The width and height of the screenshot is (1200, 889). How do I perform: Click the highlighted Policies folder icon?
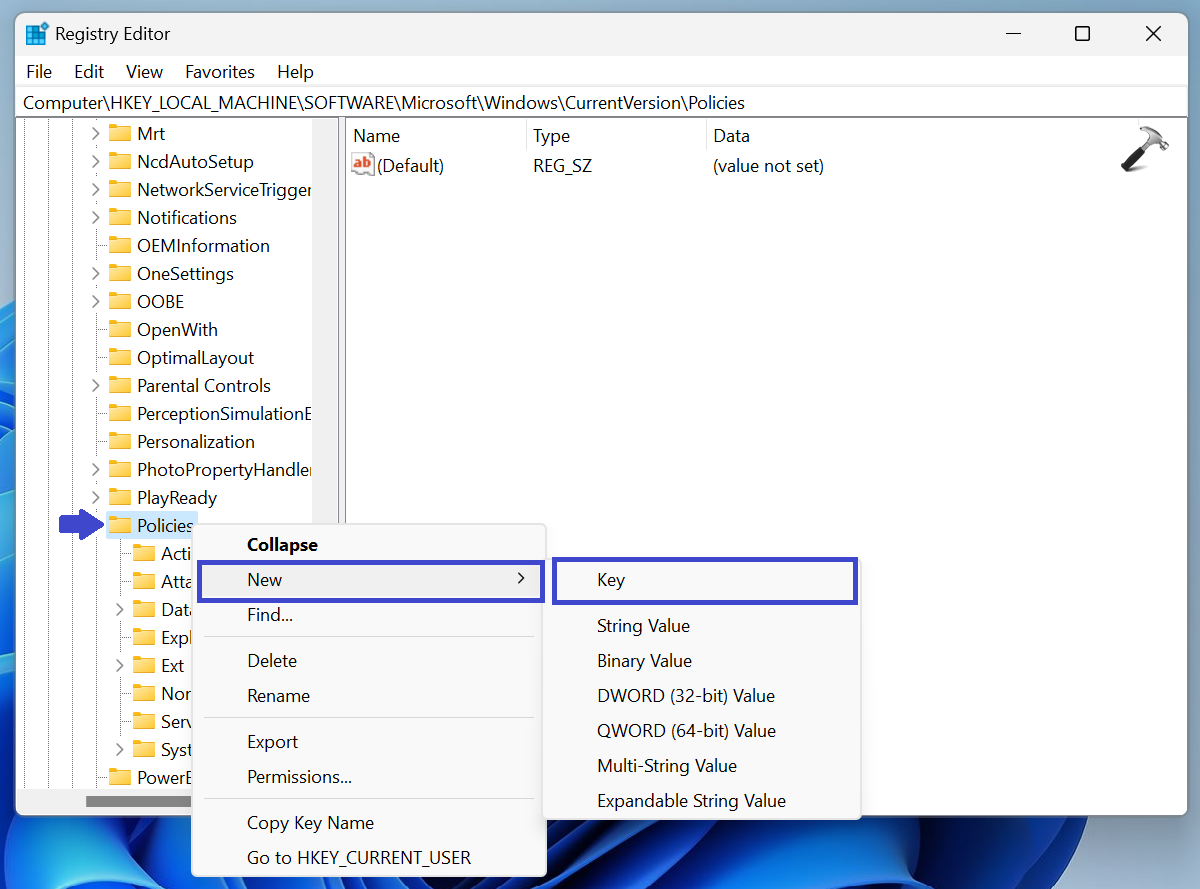pos(121,525)
